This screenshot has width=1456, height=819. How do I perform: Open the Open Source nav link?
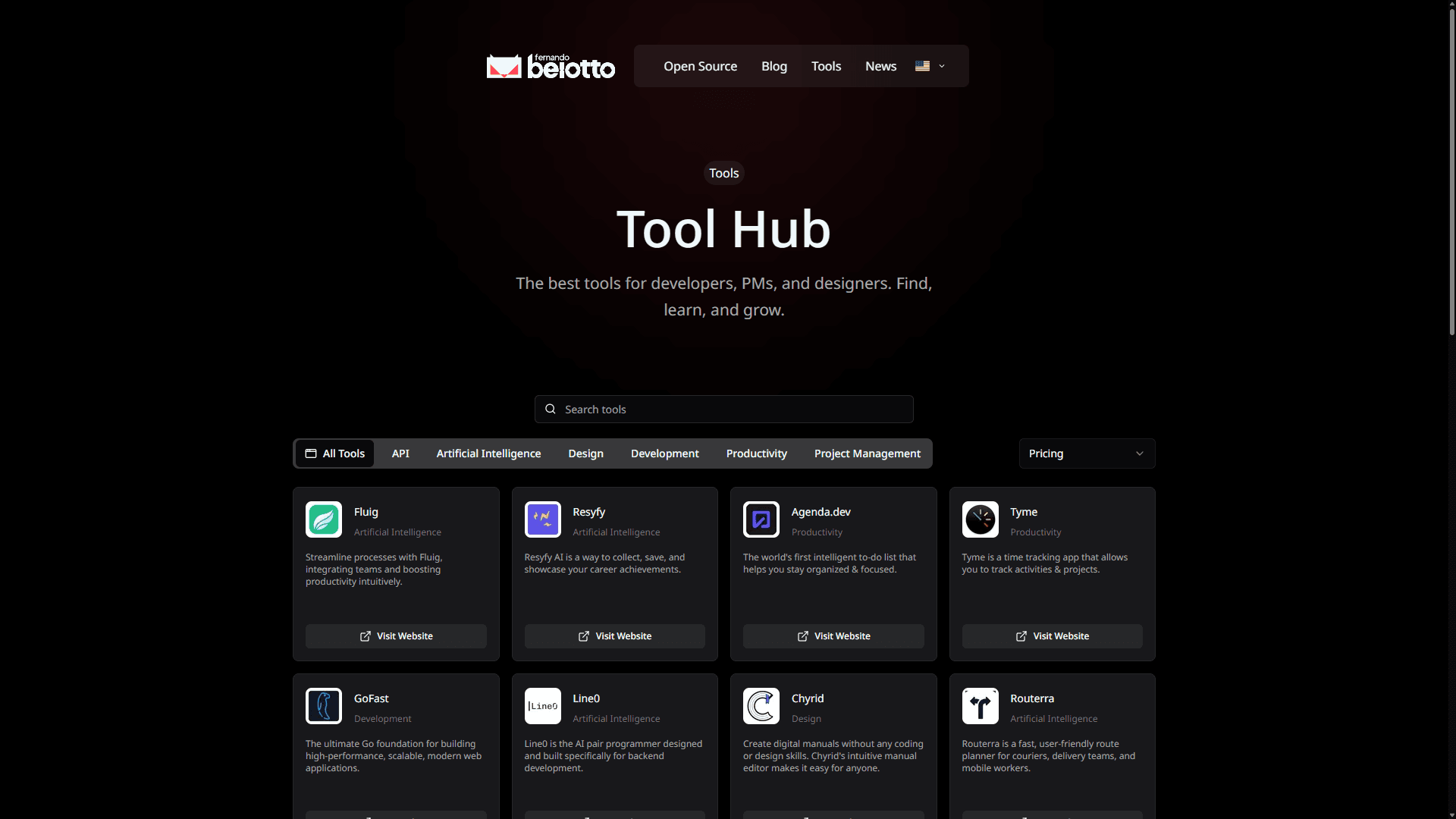(701, 66)
